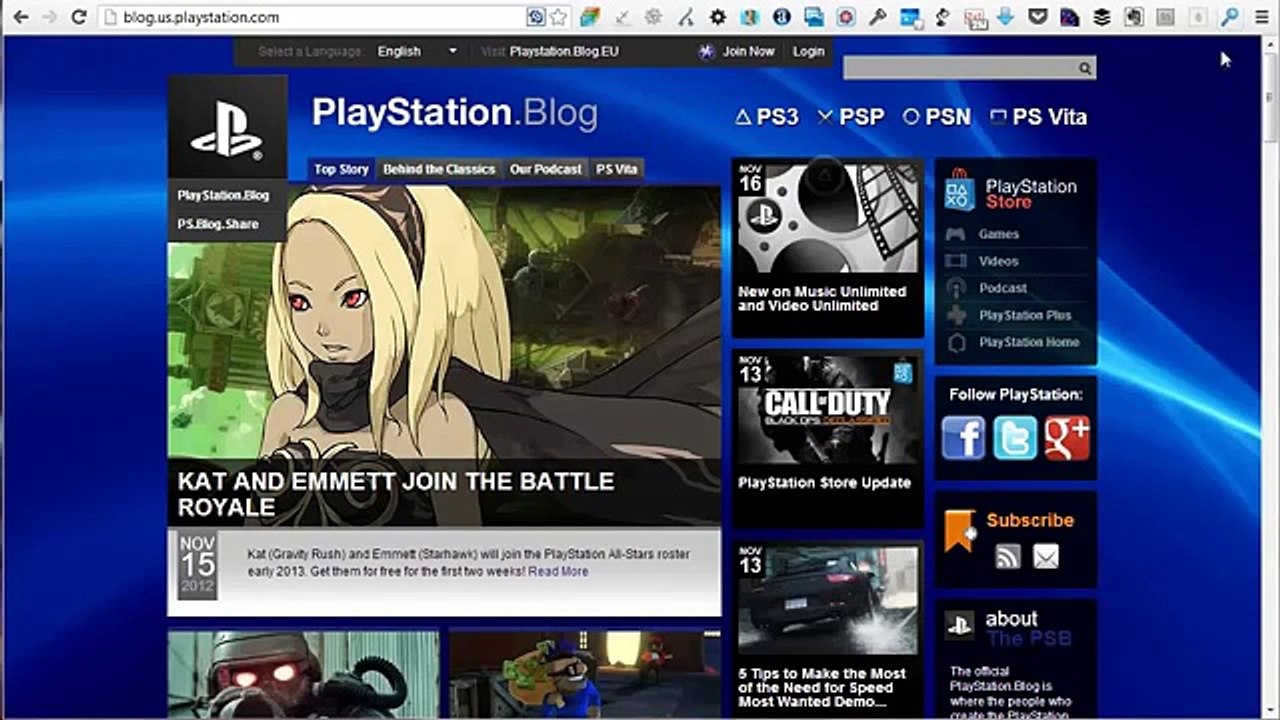Open PlayStation's Facebook page icon

click(x=964, y=438)
